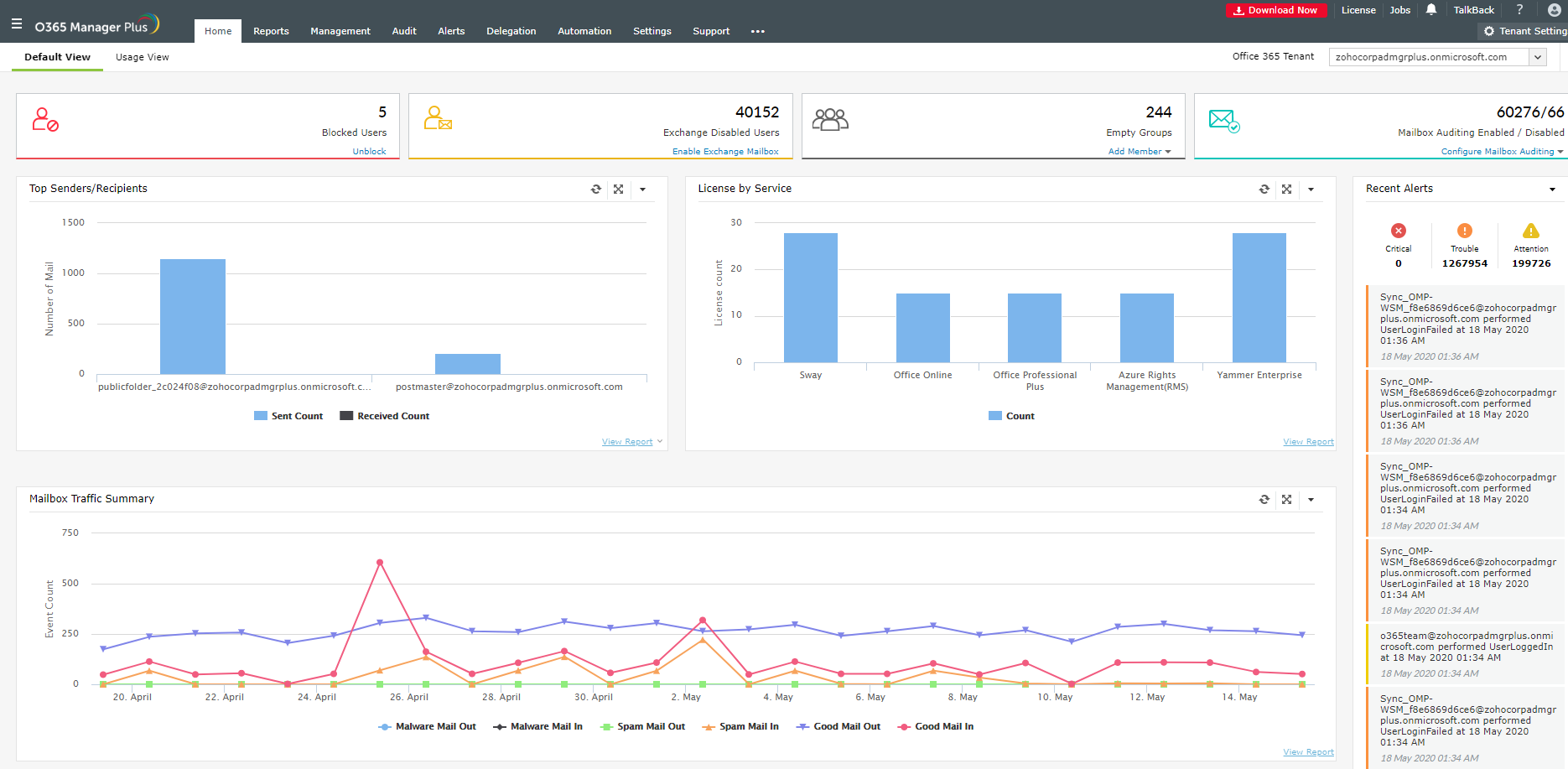Screen dimensions: 1568x769
Task: Open the Office 365 Tenant dropdown
Action: click(1537, 57)
